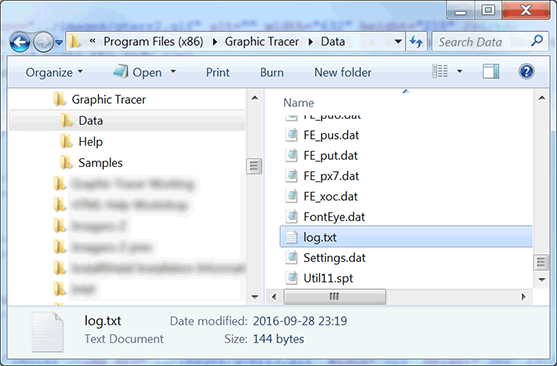557x366 pixels.
Task: Select the FE_xoc.dat file
Action: (330, 197)
